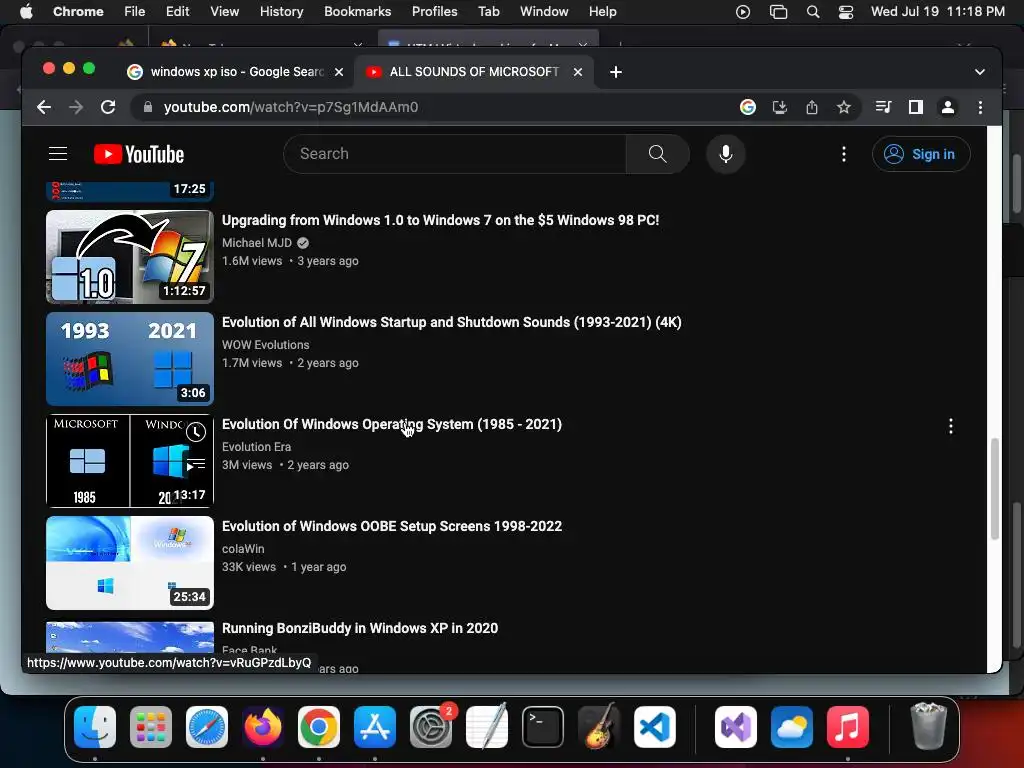The height and width of the screenshot is (768, 1024).
Task: Close the ALL SOUNDS OF MICROSOFT tab
Action: 578,72
